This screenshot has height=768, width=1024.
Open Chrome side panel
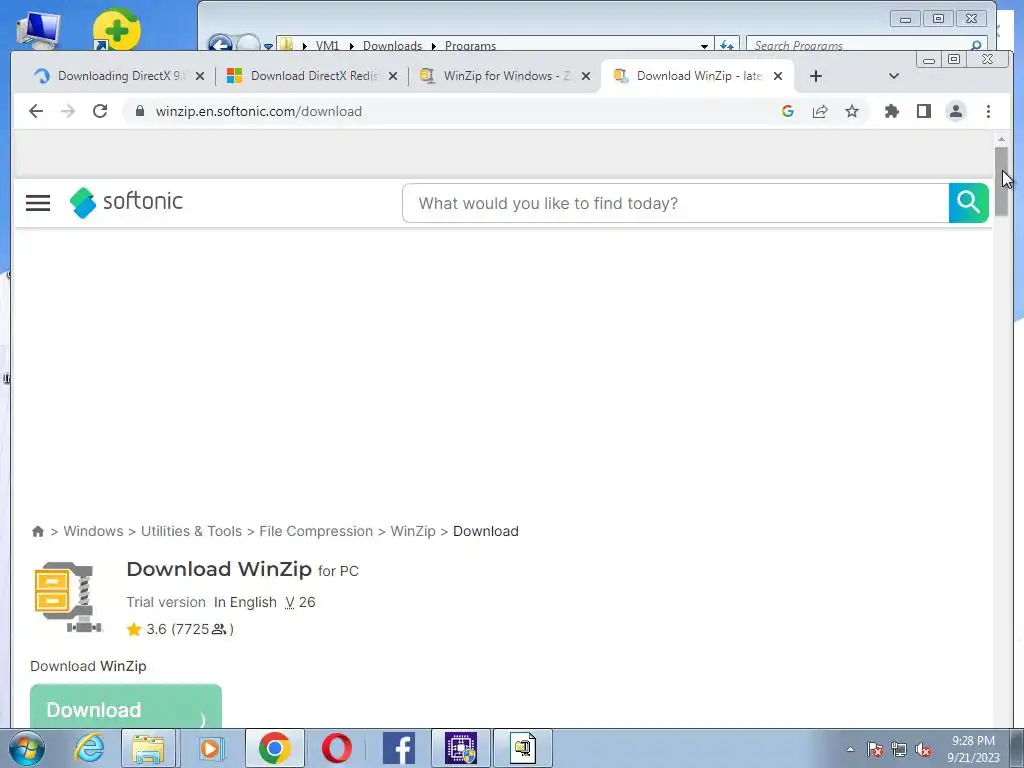(923, 111)
